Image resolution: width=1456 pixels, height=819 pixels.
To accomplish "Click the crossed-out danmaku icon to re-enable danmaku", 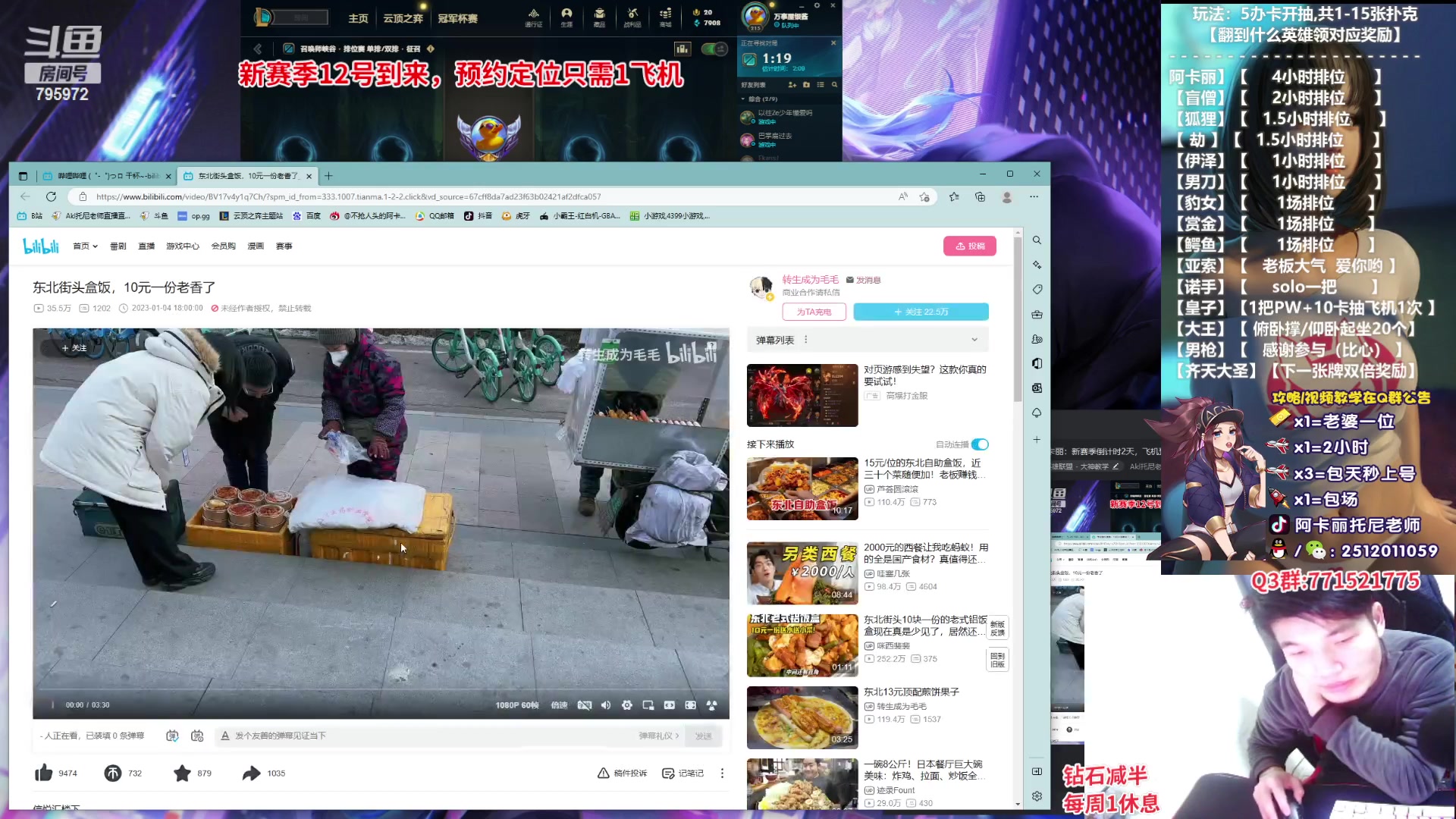I will pyautogui.click(x=585, y=705).
